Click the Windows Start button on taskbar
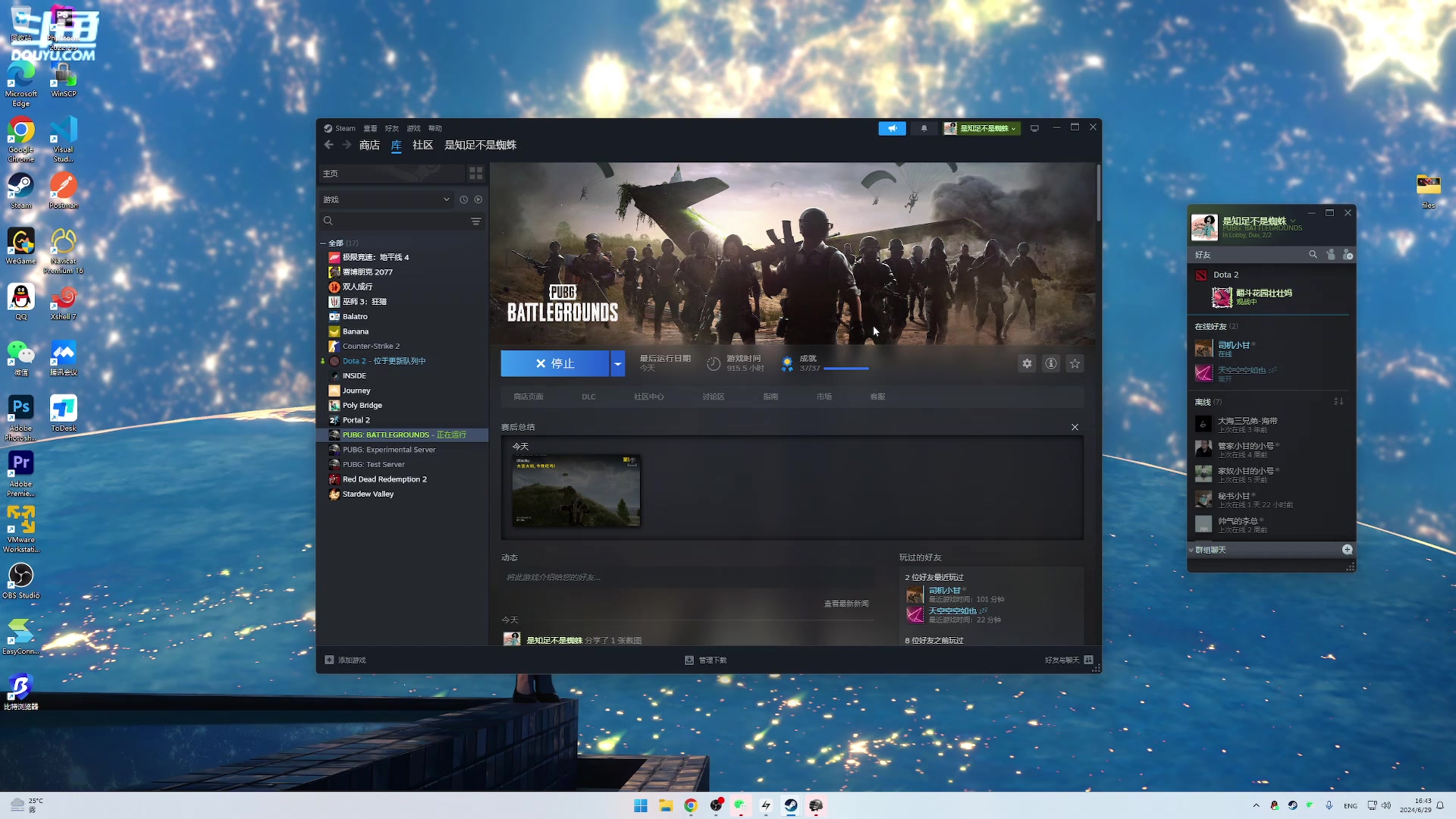The height and width of the screenshot is (819, 1456). coord(641,805)
